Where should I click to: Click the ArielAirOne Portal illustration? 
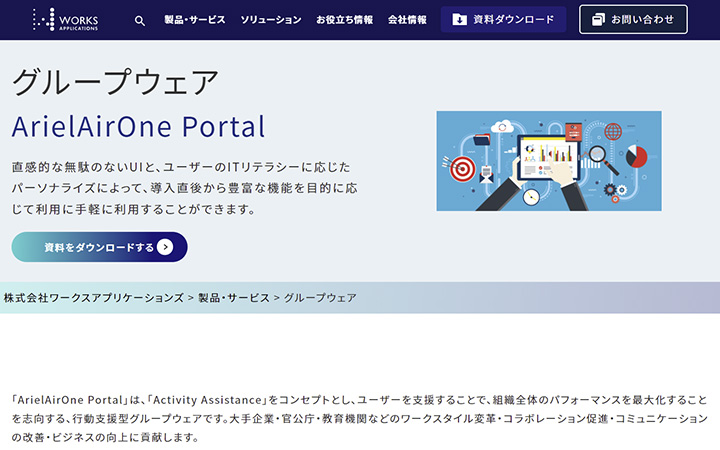click(x=549, y=161)
